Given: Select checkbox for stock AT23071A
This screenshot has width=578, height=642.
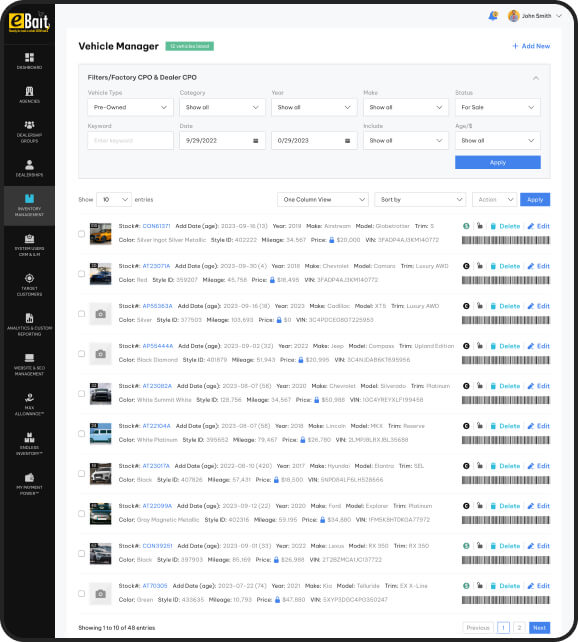Looking at the screenshot, I should pos(81,274).
